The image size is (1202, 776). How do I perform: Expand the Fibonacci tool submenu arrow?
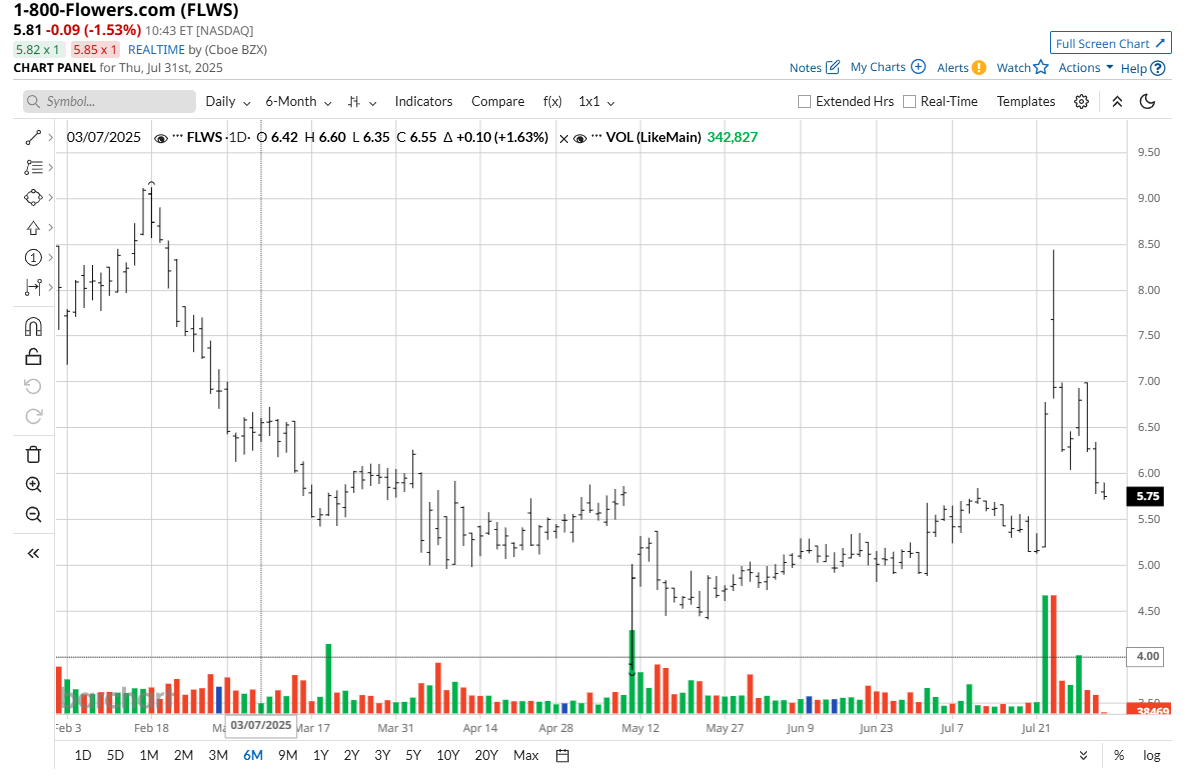coord(50,168)
